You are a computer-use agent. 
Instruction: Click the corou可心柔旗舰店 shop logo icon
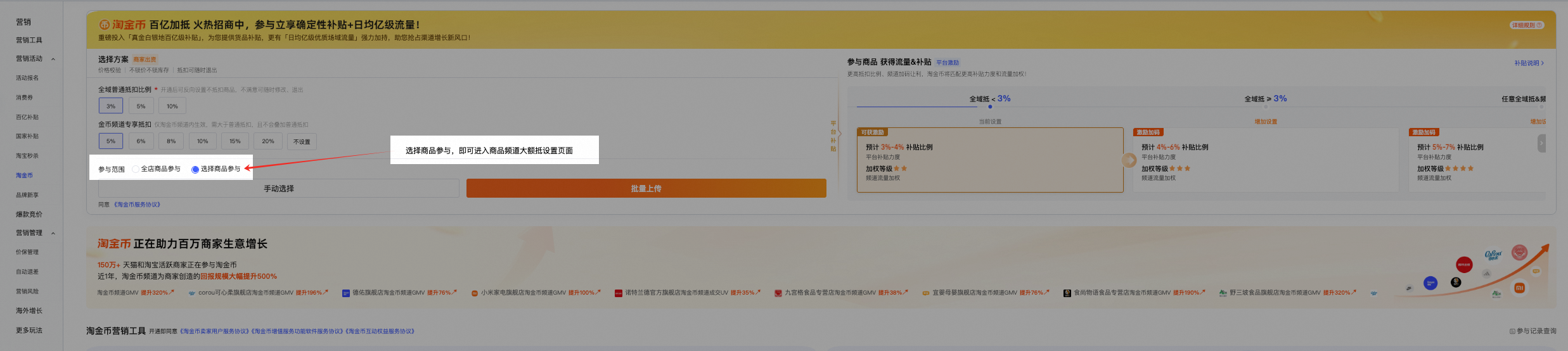(x=192, y=293)
